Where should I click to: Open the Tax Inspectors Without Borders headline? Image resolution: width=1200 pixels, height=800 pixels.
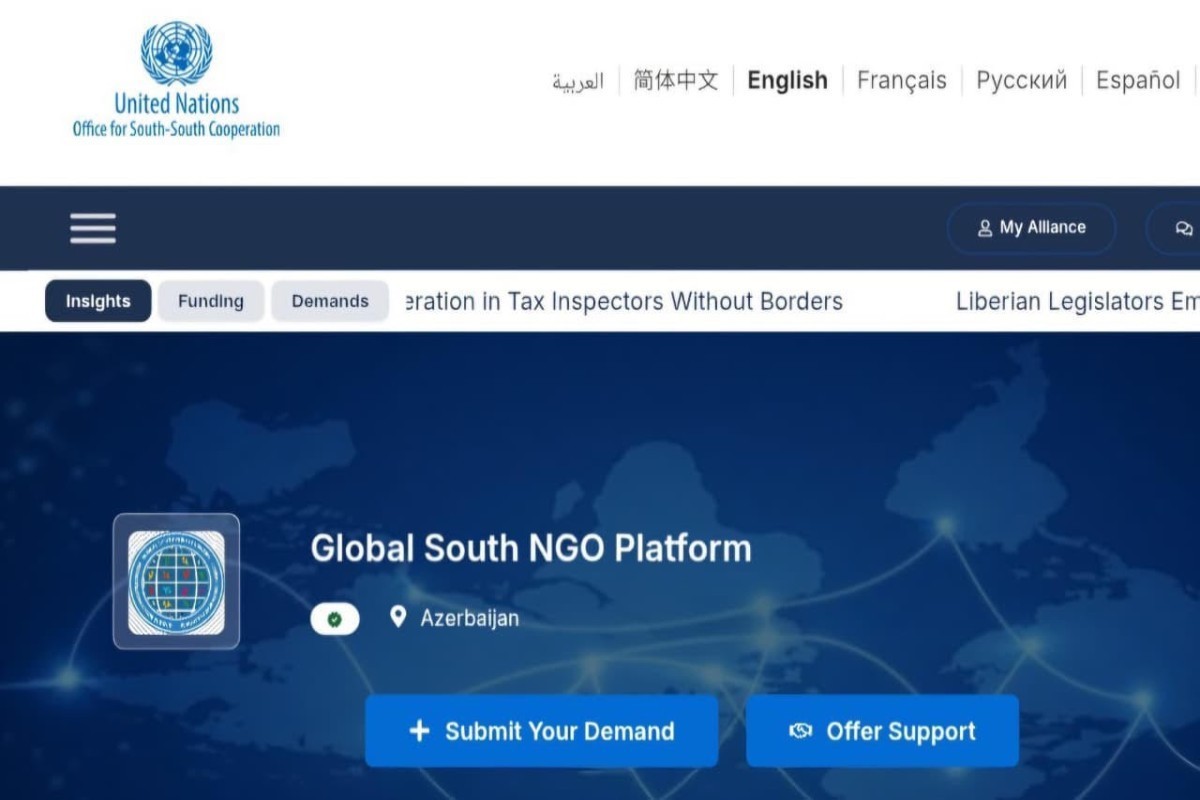click(626, 301)
